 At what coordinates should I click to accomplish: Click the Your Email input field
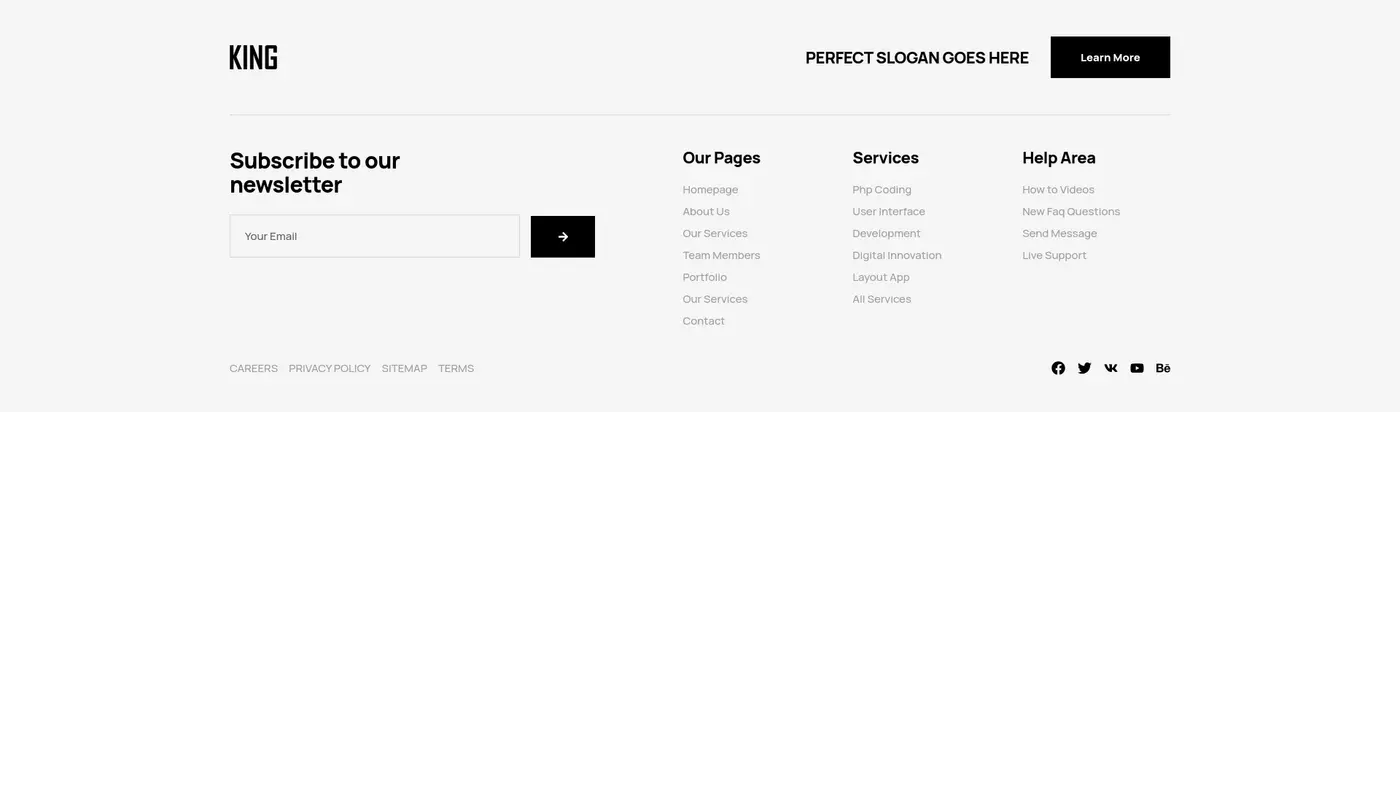point(374,236)
